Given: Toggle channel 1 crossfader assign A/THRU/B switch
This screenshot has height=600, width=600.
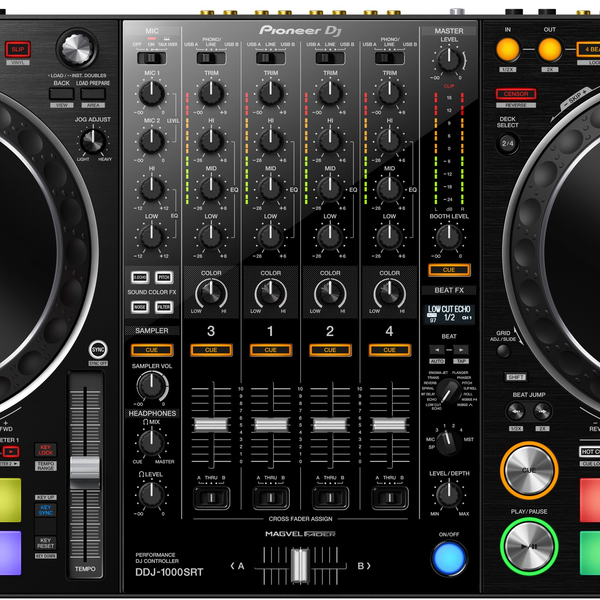Looking at the screenshot, I should [271, 498].
